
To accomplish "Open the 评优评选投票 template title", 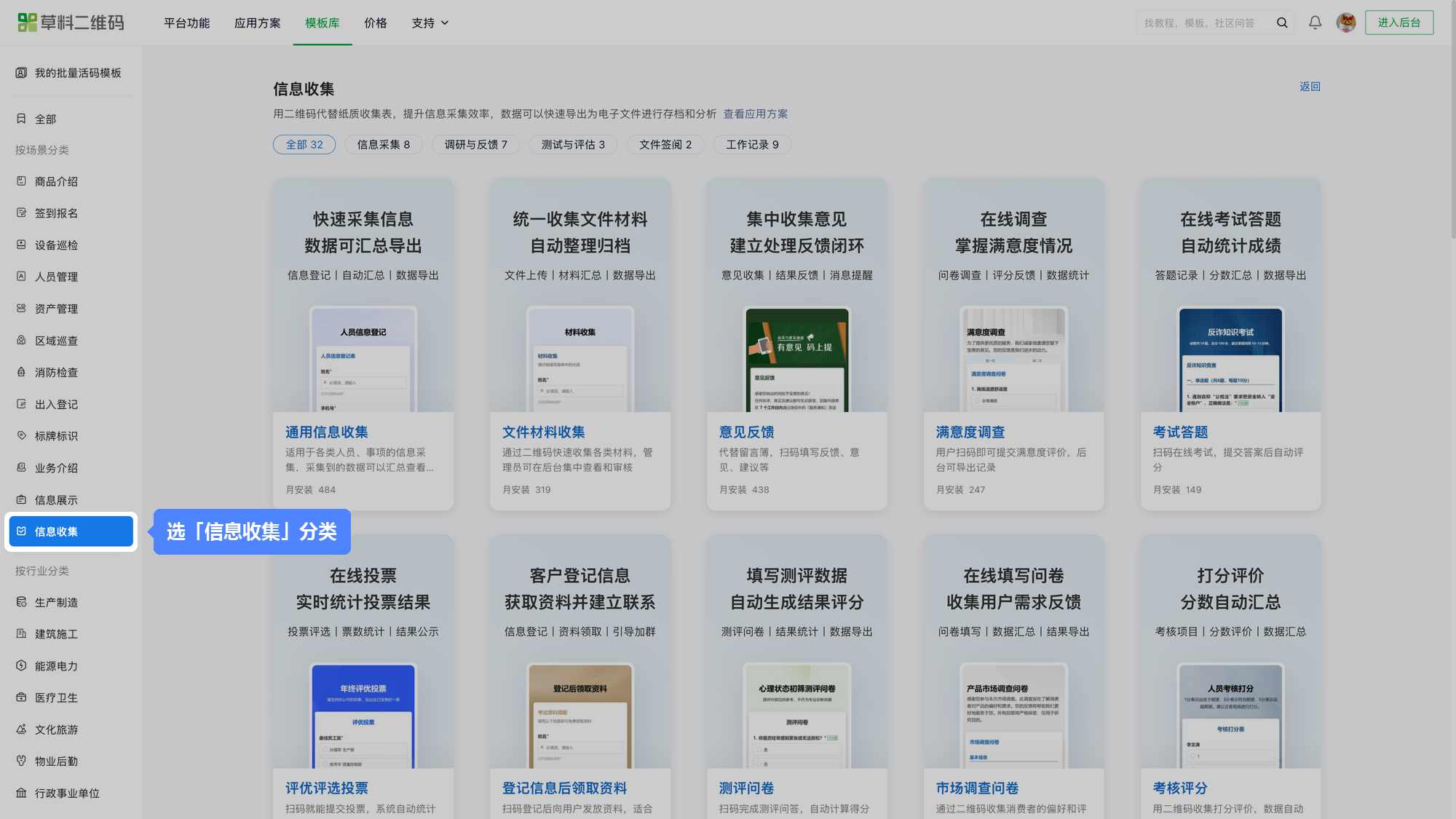I will pos(327,788).
